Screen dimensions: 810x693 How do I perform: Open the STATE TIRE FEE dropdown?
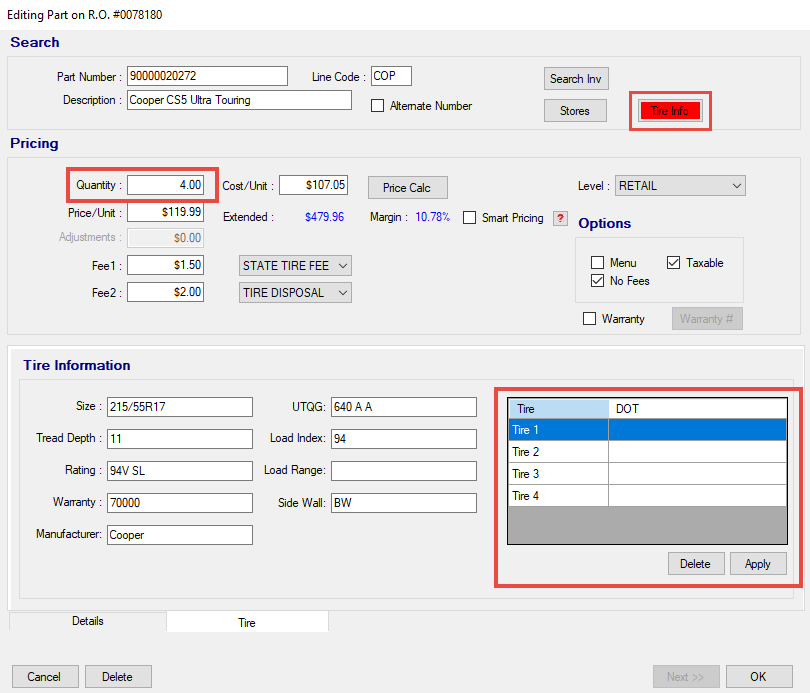[295, 265]
